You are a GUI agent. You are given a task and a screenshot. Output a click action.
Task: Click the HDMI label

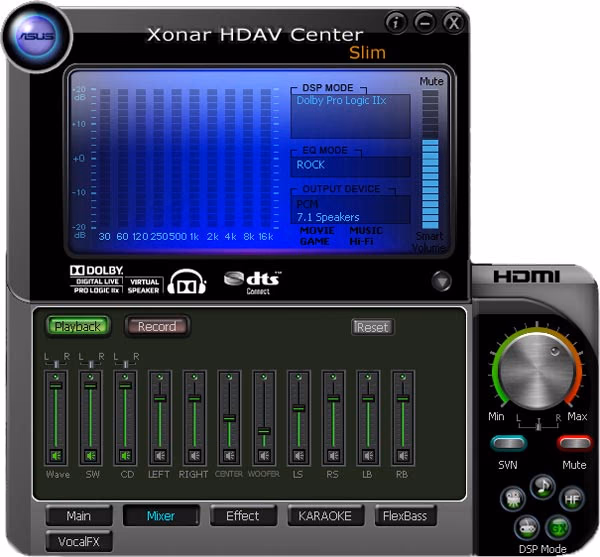tap(527, 276)
